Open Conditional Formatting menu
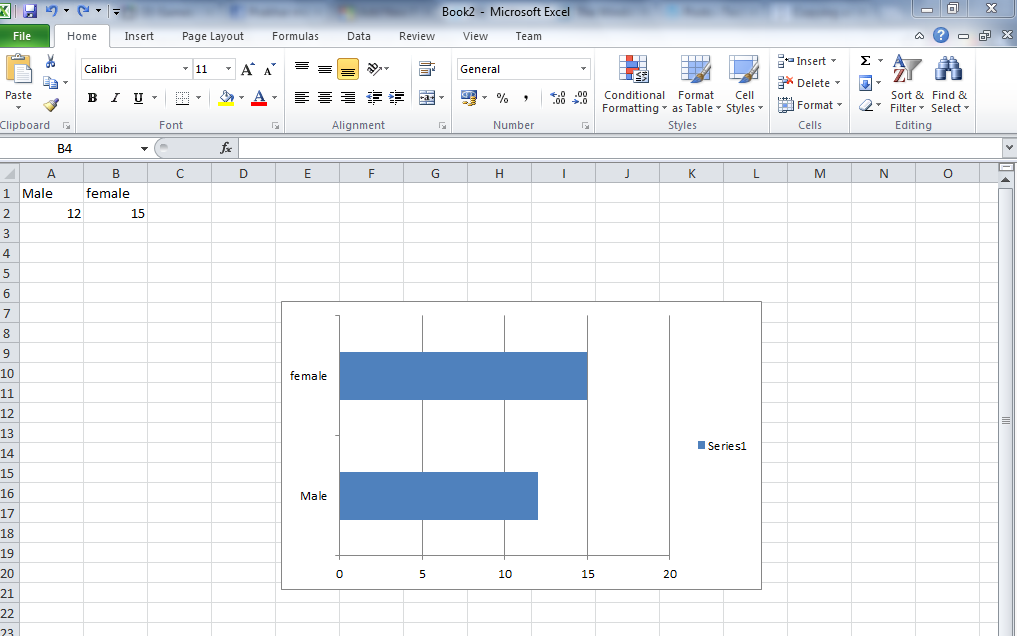Image resolution: width=1017 pixels, height=636 pixels. tap(634, 84)
